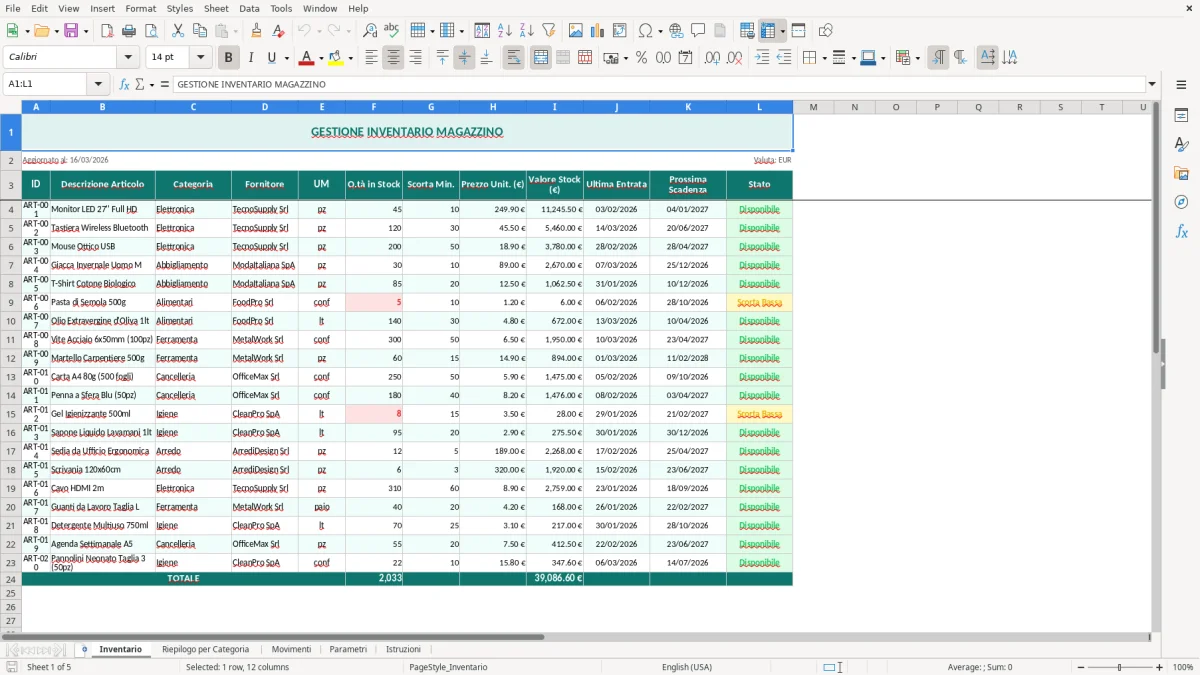Run the spelling check icon
The height and width of the screenshot is (675, 1200).
pyautogui.click(x=391, y=31)
